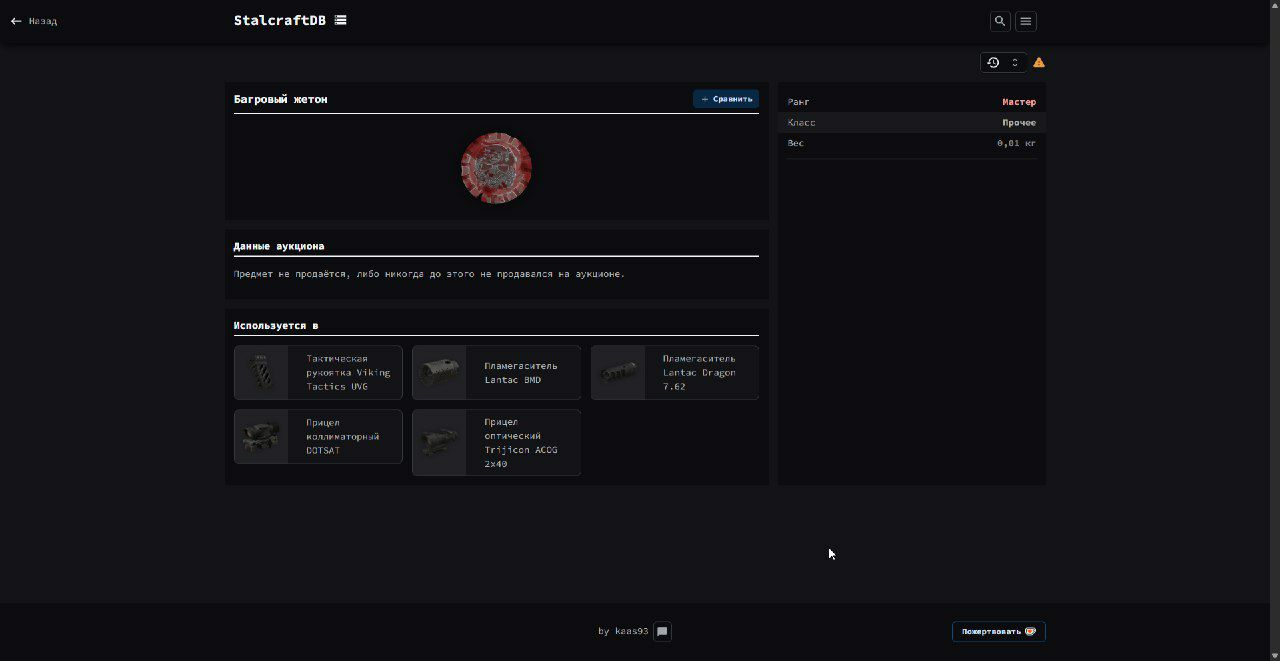
Task: Click the Lantac Dragon muzzle thumbnail
Action: [618, 373]
